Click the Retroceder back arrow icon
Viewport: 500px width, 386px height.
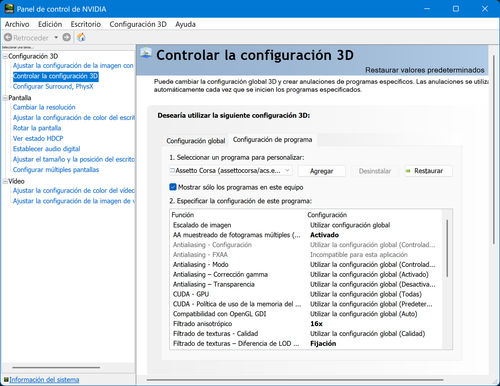coord(8,37)
